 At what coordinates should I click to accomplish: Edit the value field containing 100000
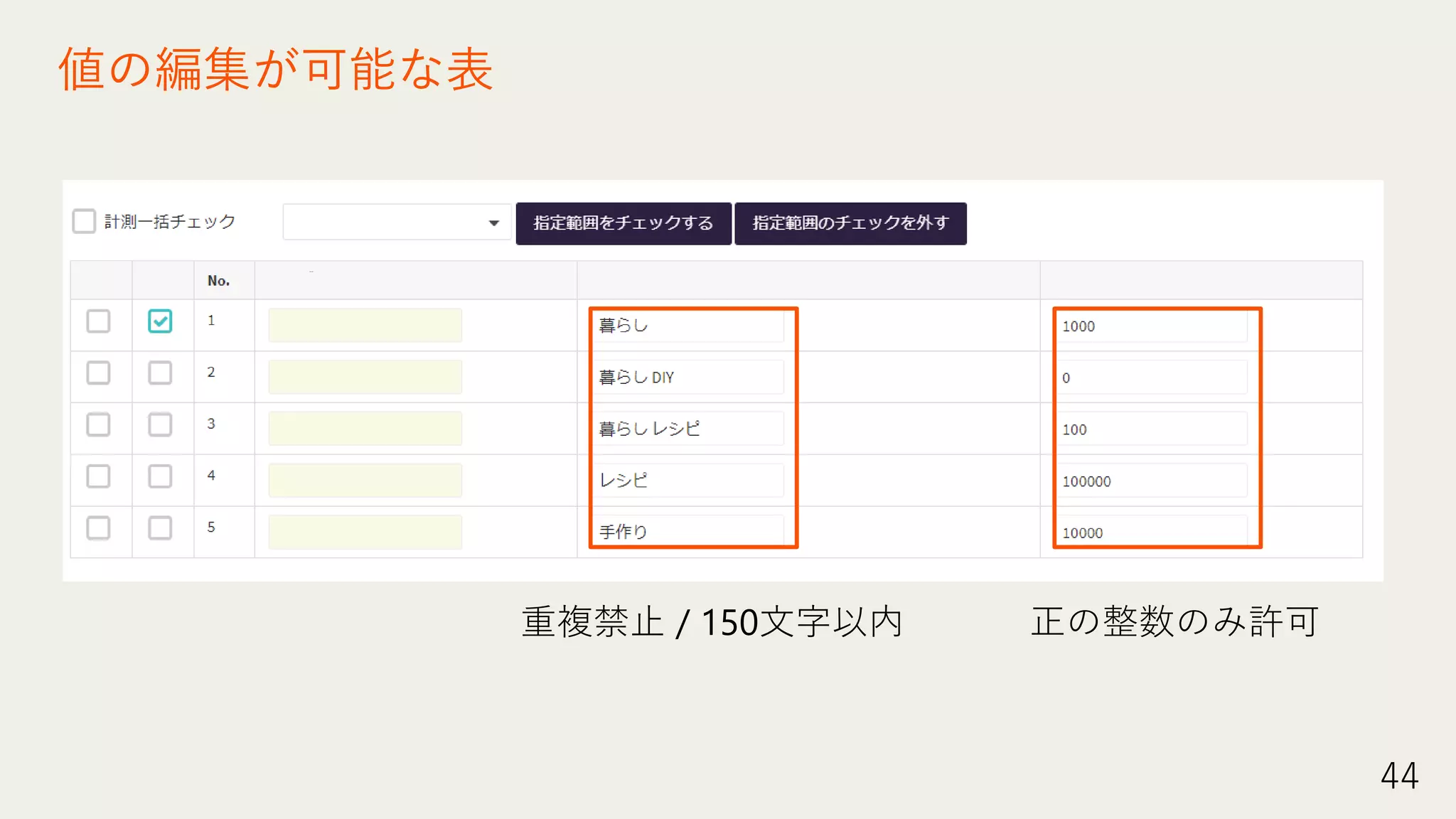coord(1152,481)
